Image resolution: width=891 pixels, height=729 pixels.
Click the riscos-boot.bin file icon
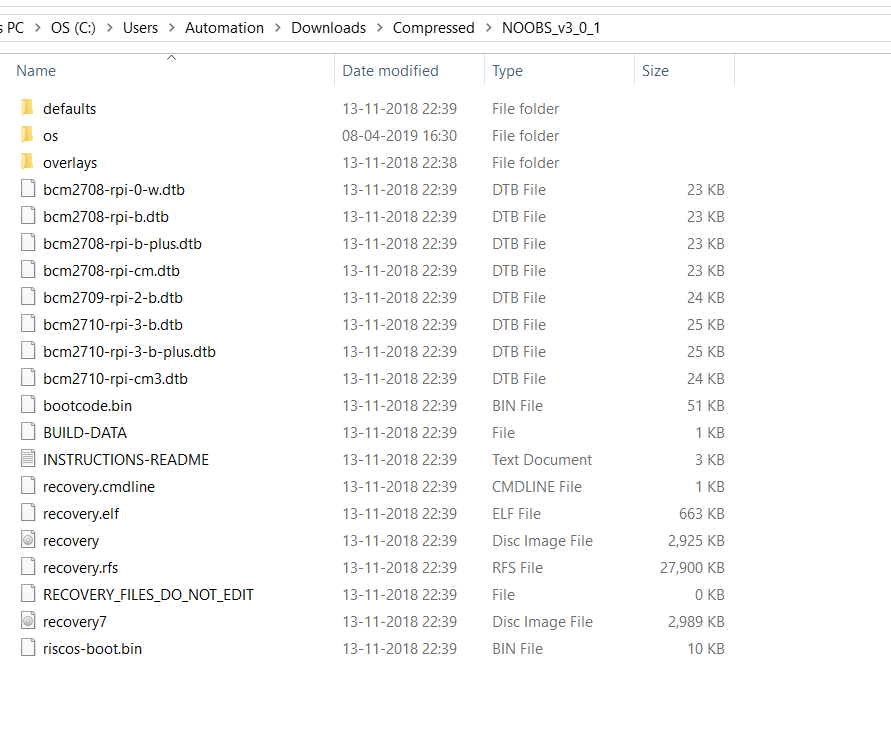click(28, 647)
